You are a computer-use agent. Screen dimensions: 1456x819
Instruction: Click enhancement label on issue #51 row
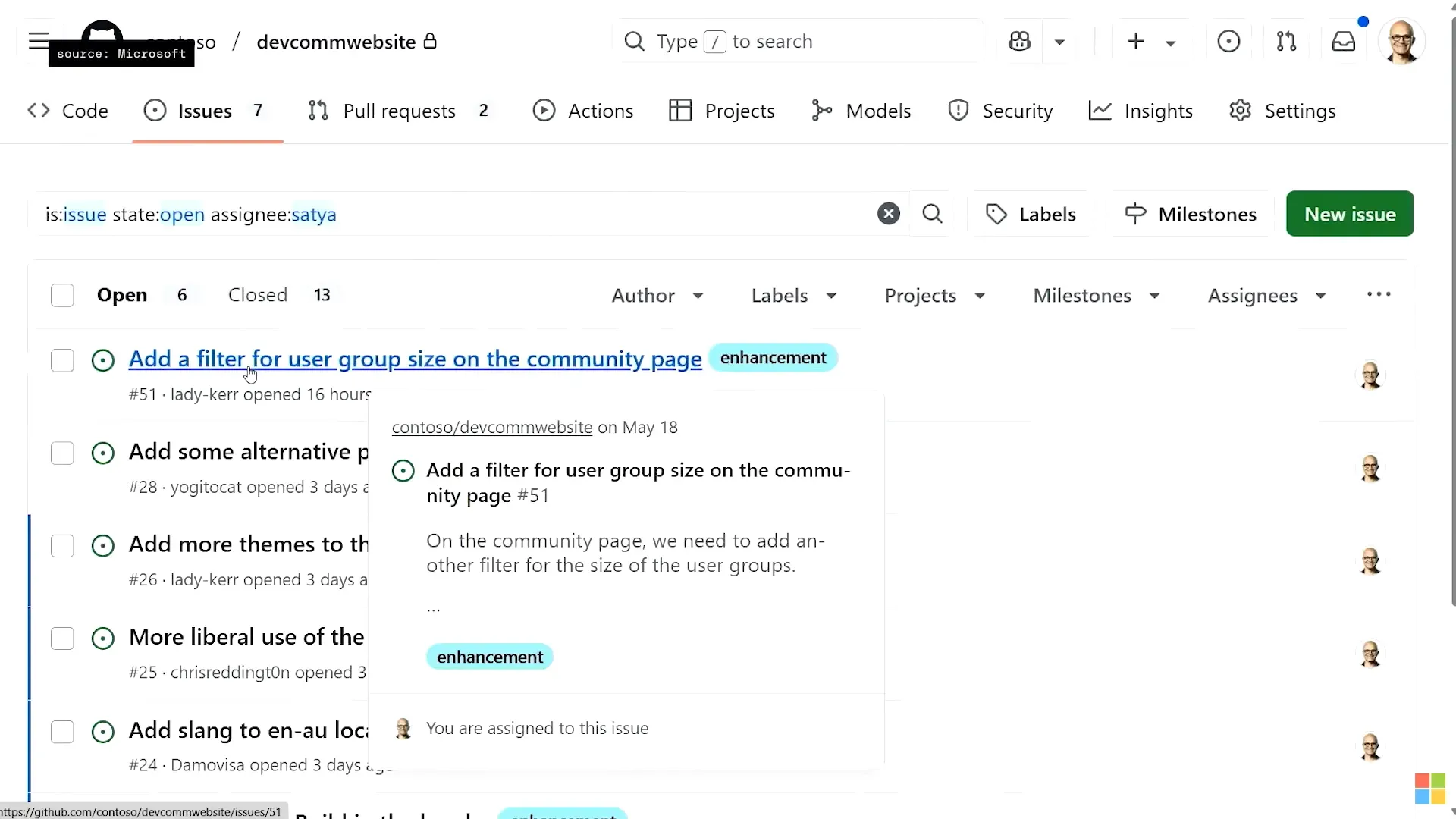[x=773, y=358]
